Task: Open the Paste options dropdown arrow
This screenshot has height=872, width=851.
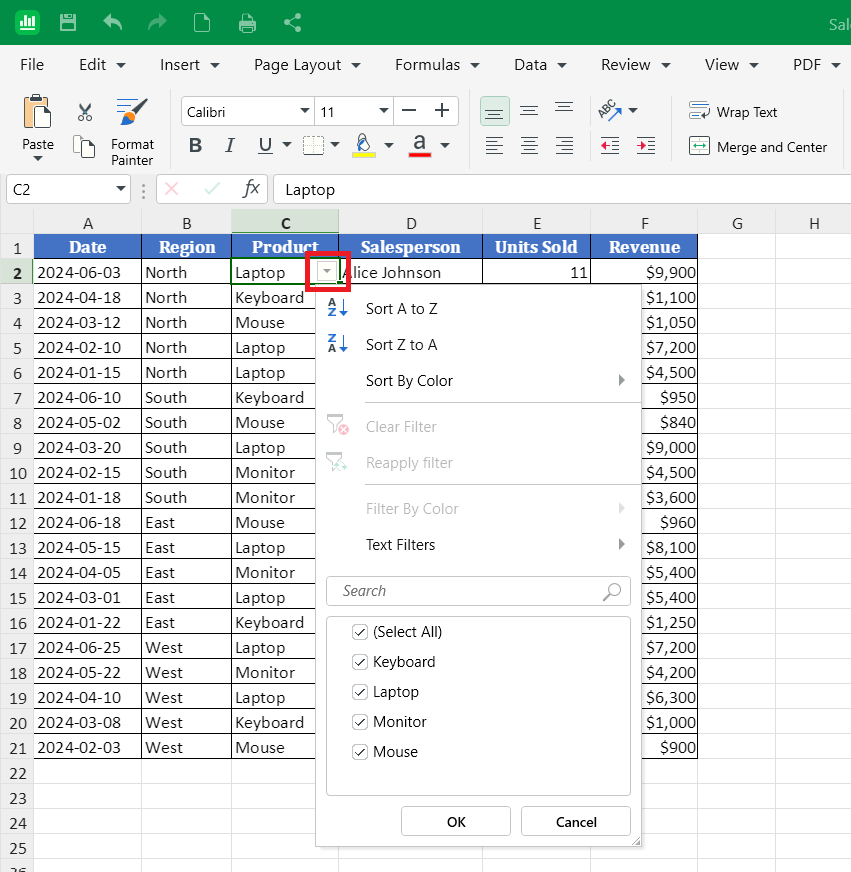Action: [38, 159]
